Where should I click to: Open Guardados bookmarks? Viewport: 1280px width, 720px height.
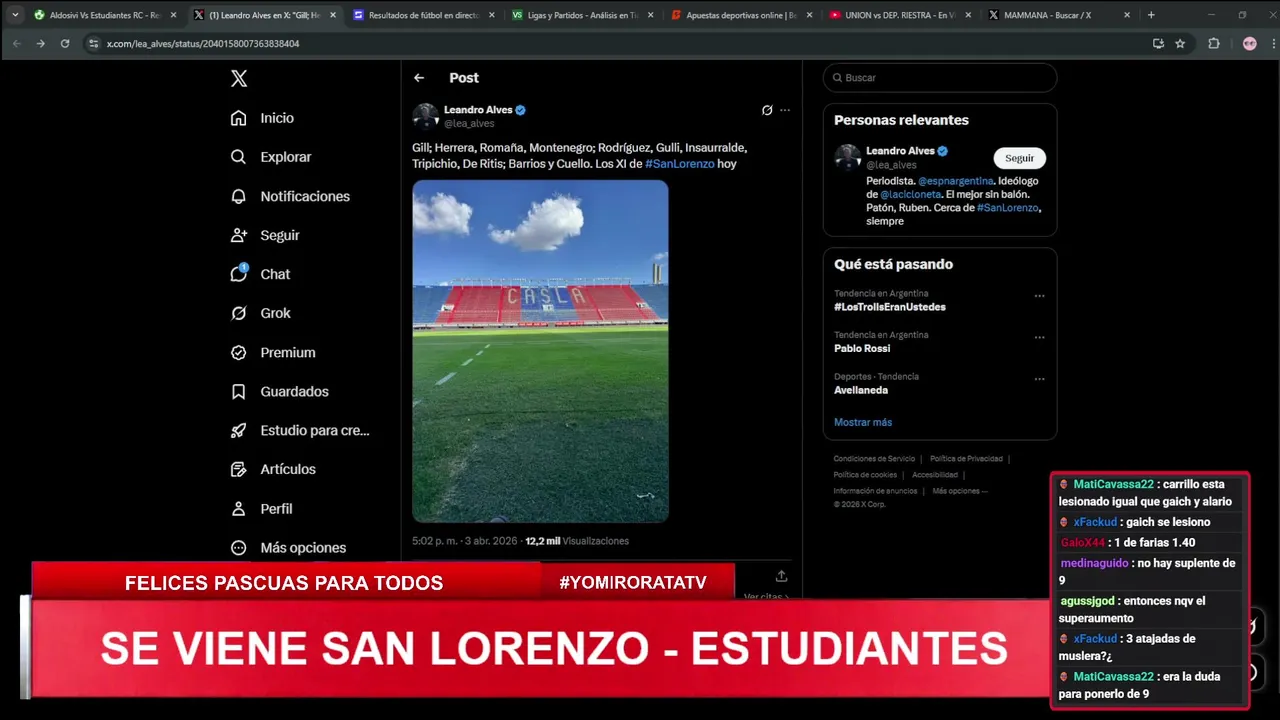coord(279,391)
